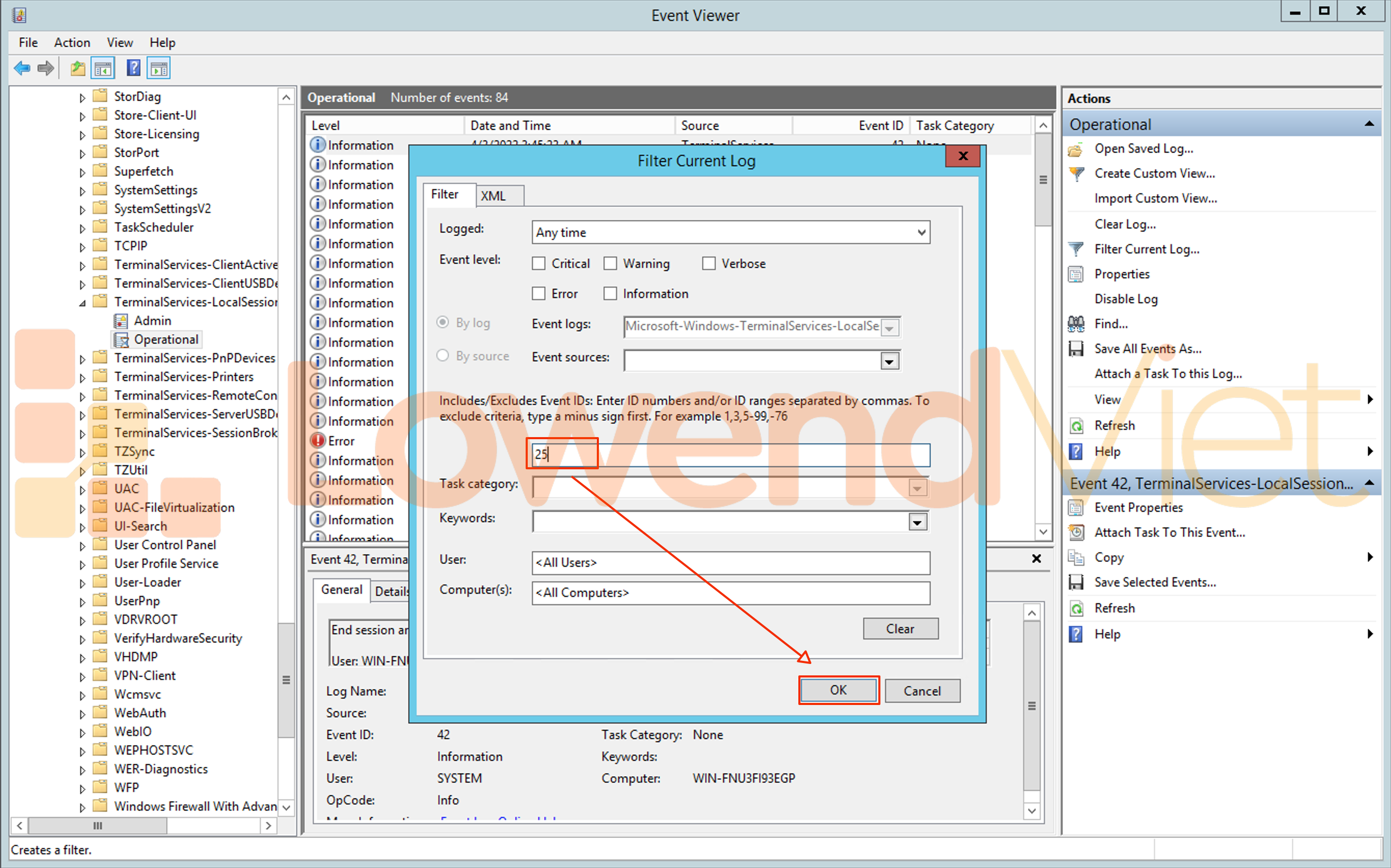The image size is (1391, 868).
Task: Switch to the XML tab
Action: pyautogui.click(x=493, y=196)
